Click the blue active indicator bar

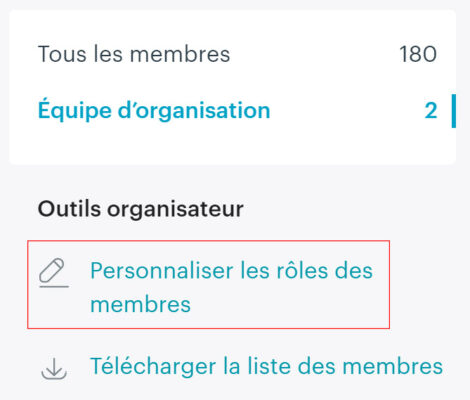[x=454, y=111]
